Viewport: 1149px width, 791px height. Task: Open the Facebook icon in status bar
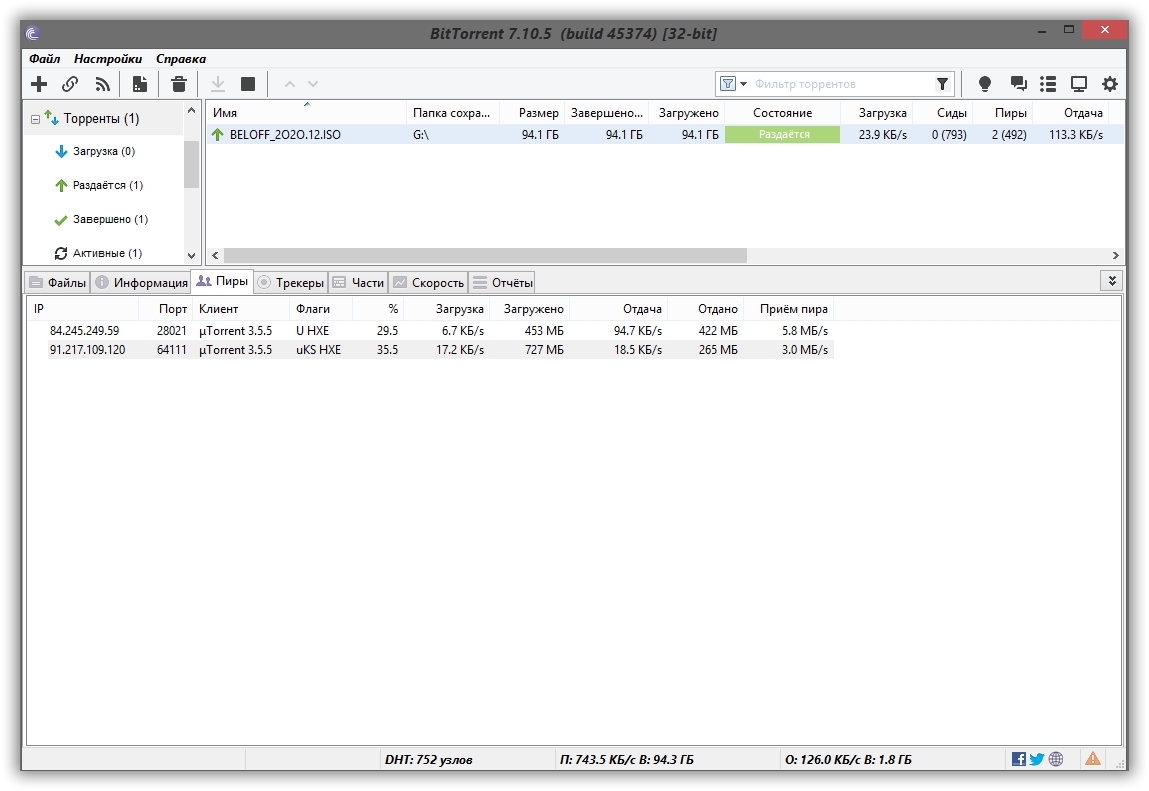coord(1019,759)
